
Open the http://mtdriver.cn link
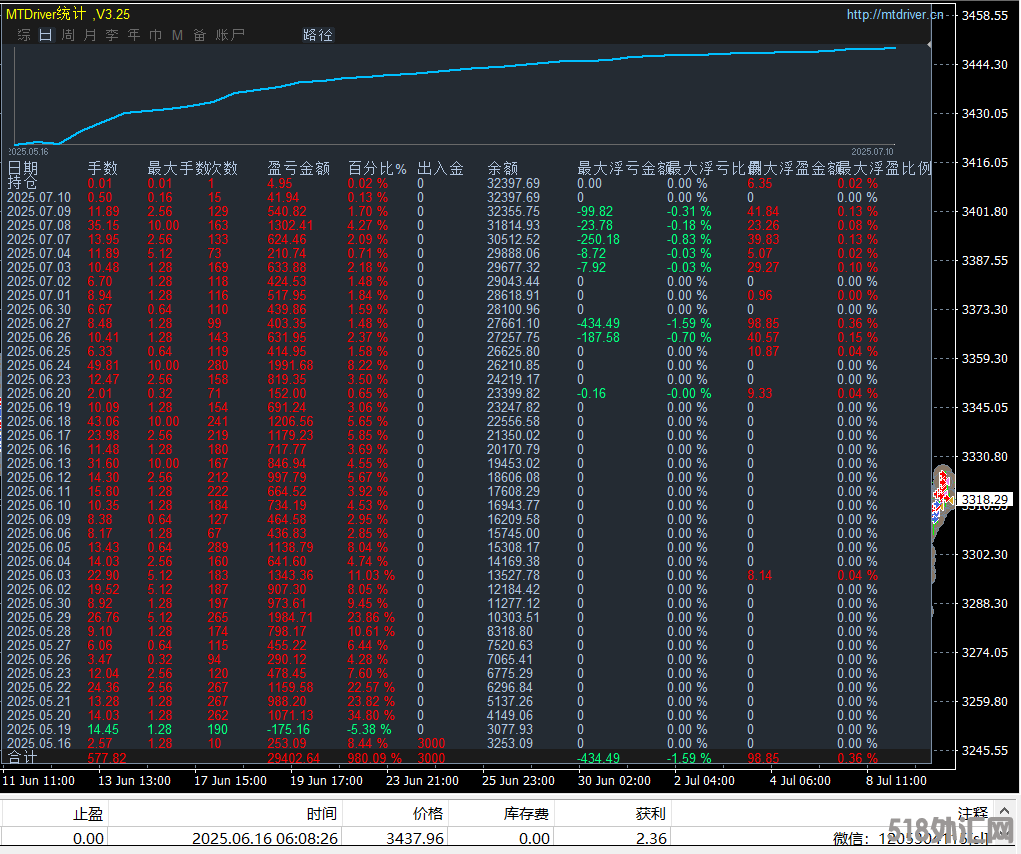(x=895, y=14)
